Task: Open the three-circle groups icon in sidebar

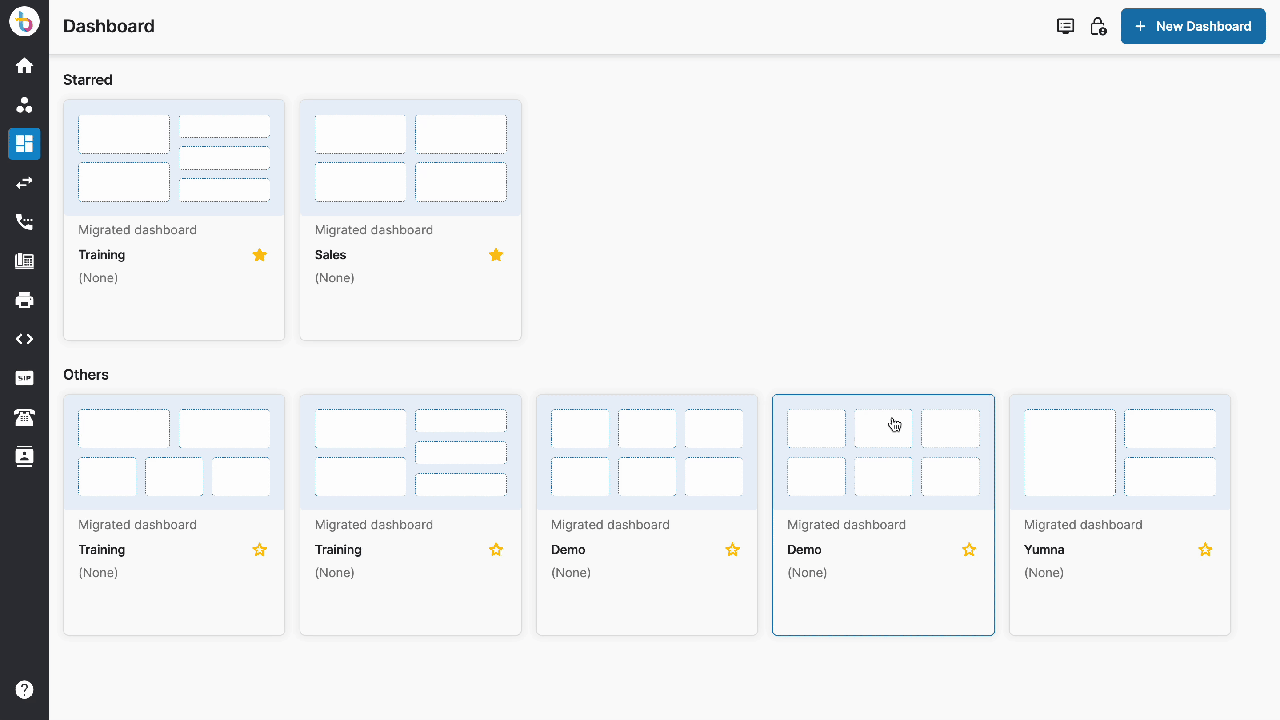Action: (24, 105)
